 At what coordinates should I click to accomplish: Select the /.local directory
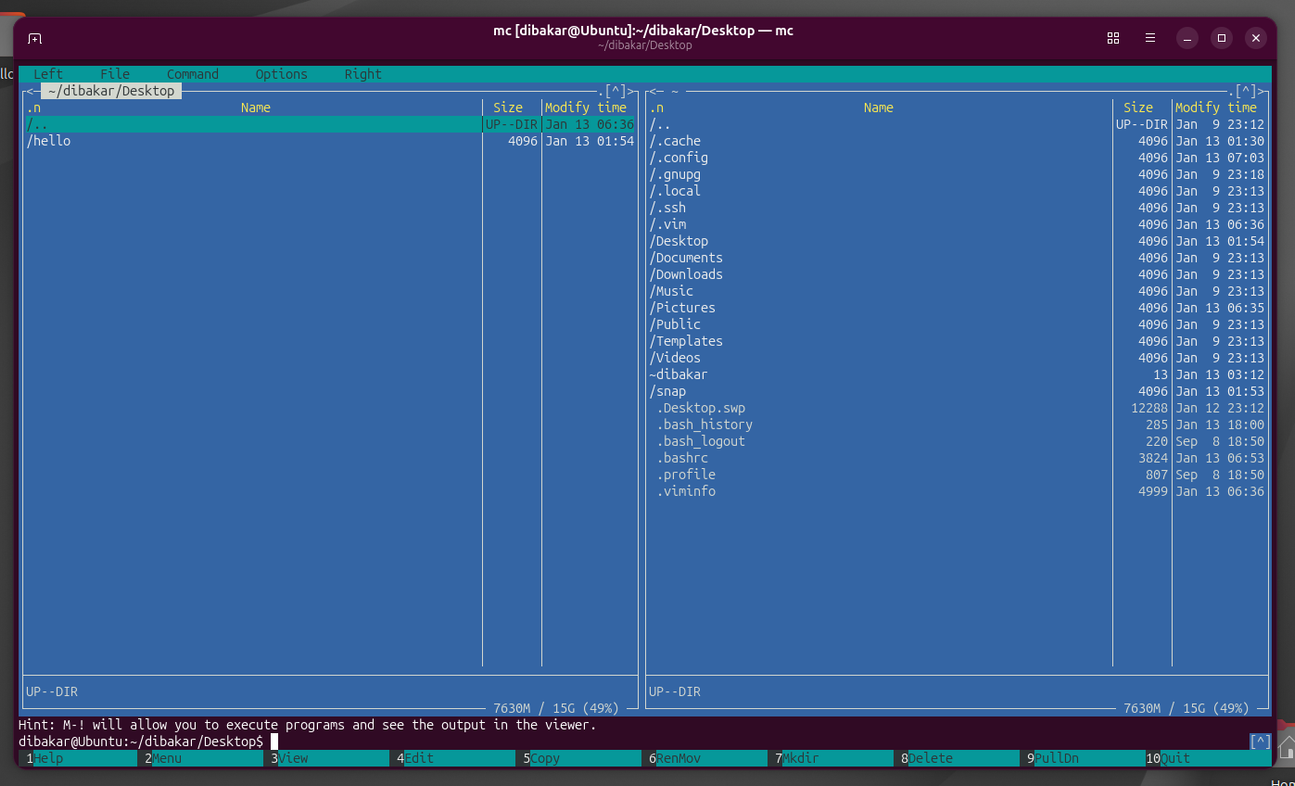coord(957,191)
